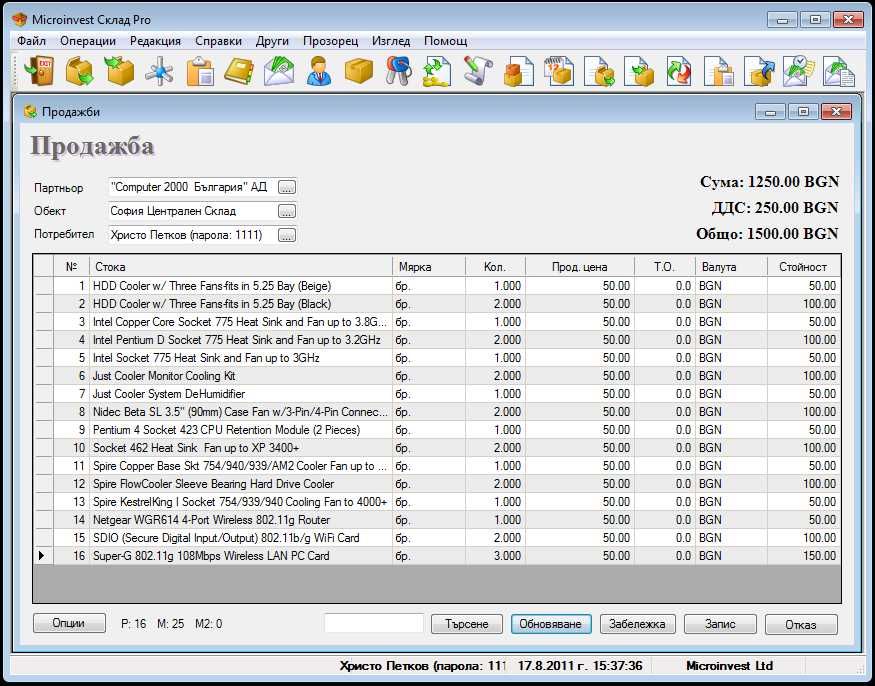Click the Кол. column header
The image size is (875, 686).
(495, 267)
